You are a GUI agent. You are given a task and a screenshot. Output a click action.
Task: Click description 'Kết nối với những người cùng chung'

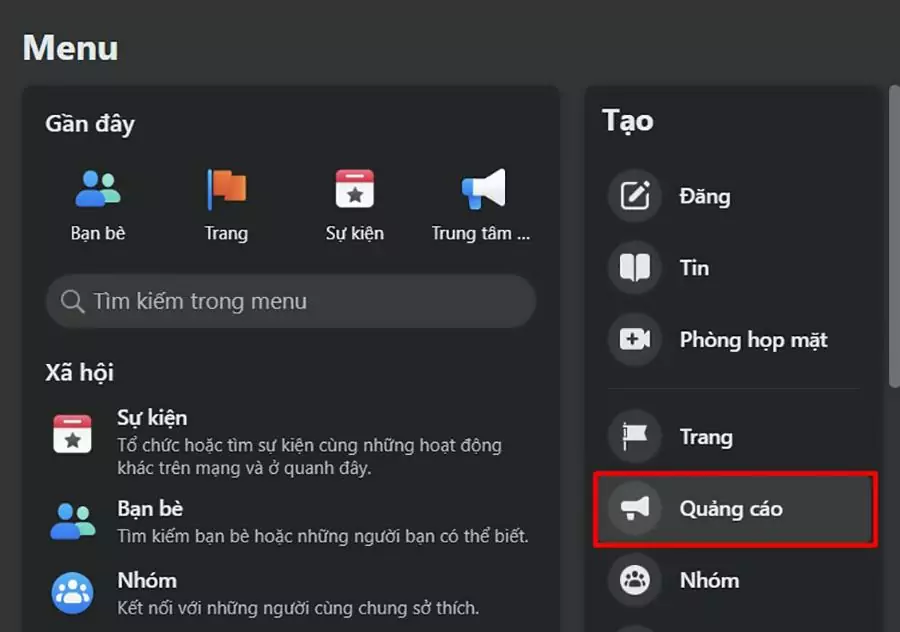(298, 608)
